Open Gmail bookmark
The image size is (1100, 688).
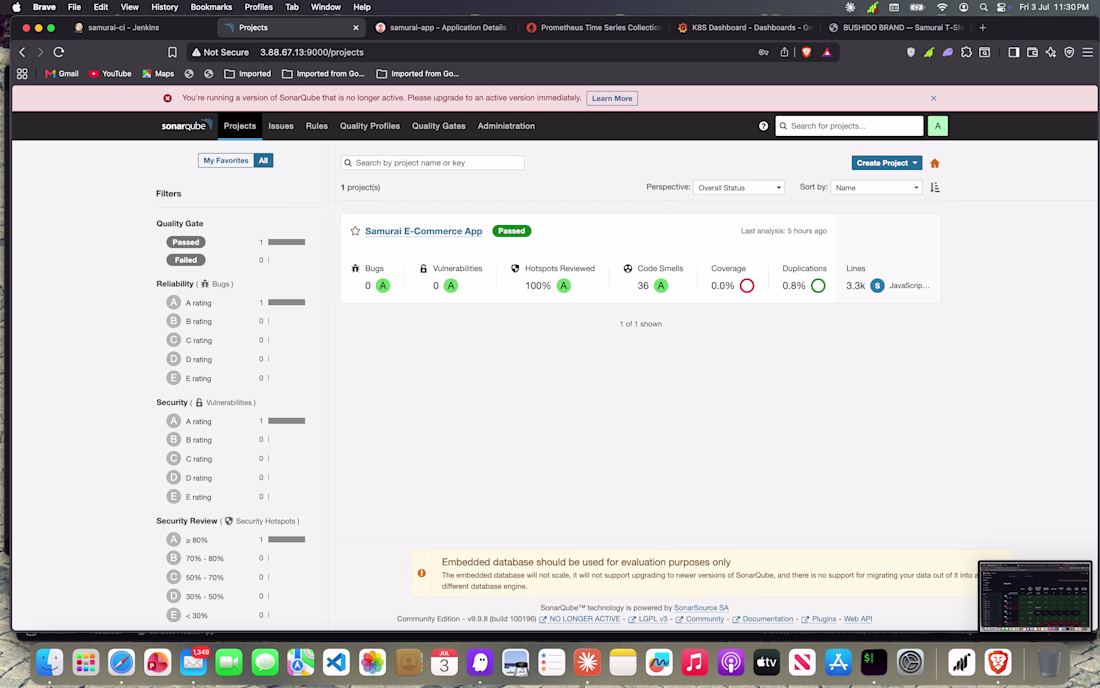coord(62,74)
